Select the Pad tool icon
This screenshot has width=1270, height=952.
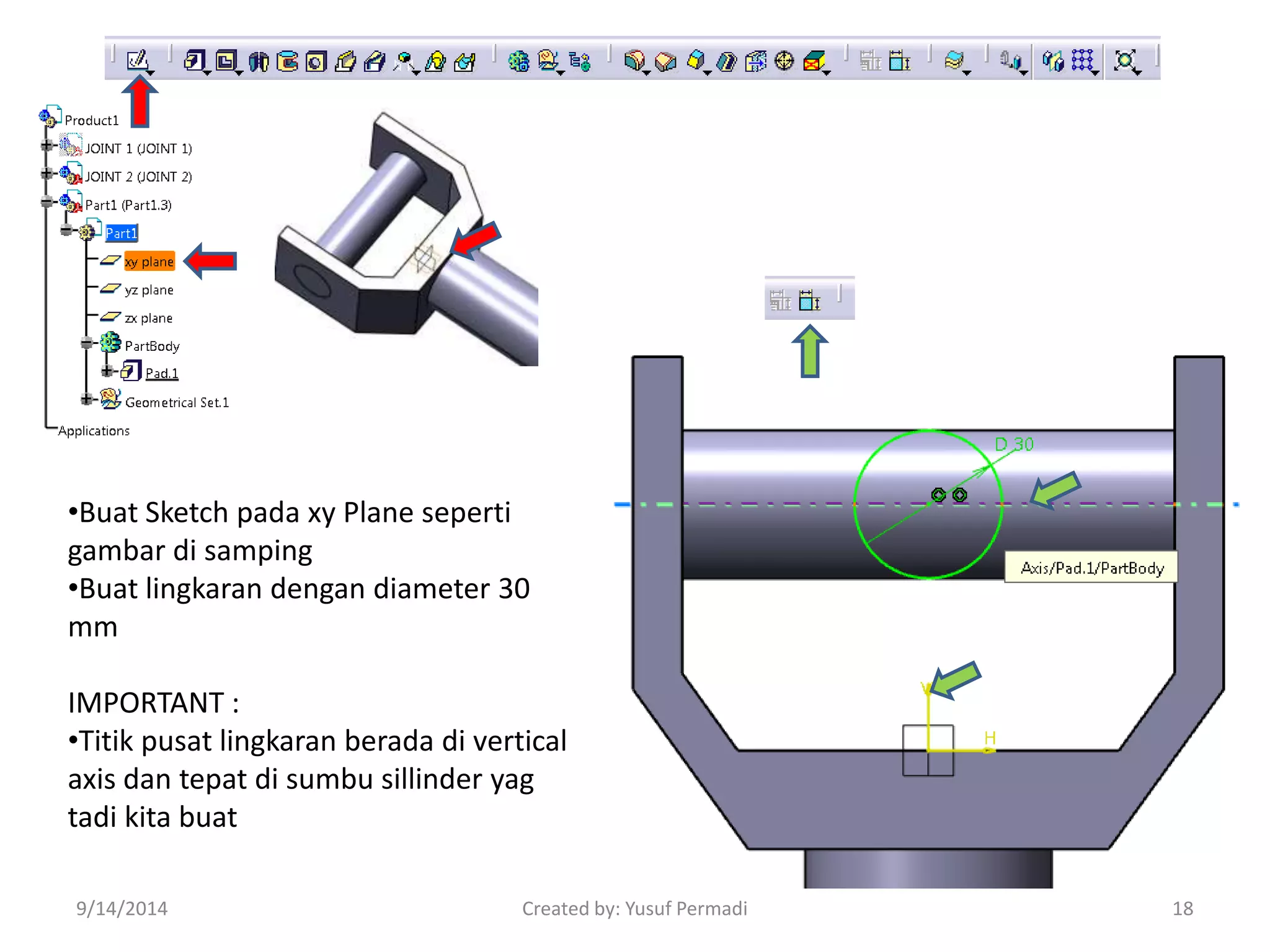[x=193, y=60]
